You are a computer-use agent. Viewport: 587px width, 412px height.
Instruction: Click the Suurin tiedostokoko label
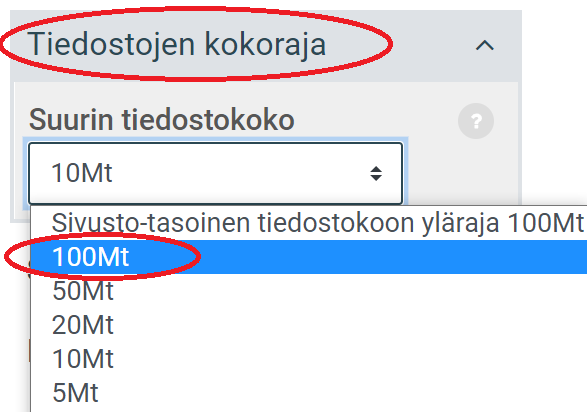[x=162, y=120]
